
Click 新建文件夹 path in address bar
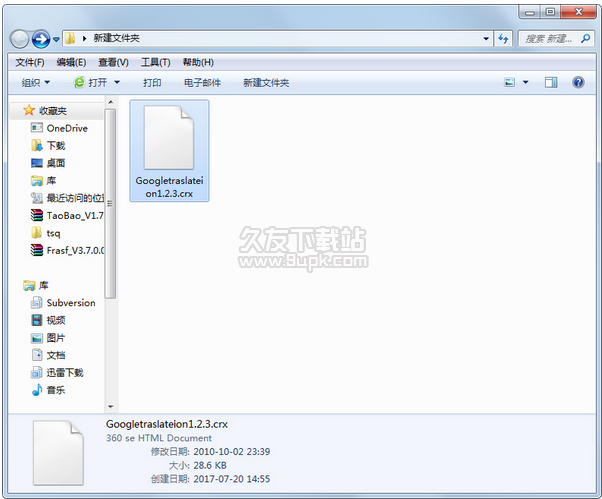(x=116, y=38)
